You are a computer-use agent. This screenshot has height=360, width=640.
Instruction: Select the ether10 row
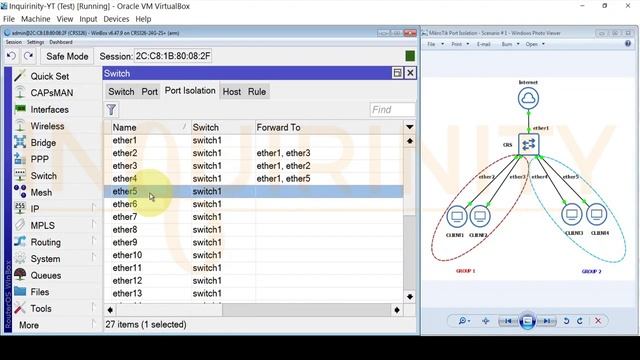pos(253,255)
